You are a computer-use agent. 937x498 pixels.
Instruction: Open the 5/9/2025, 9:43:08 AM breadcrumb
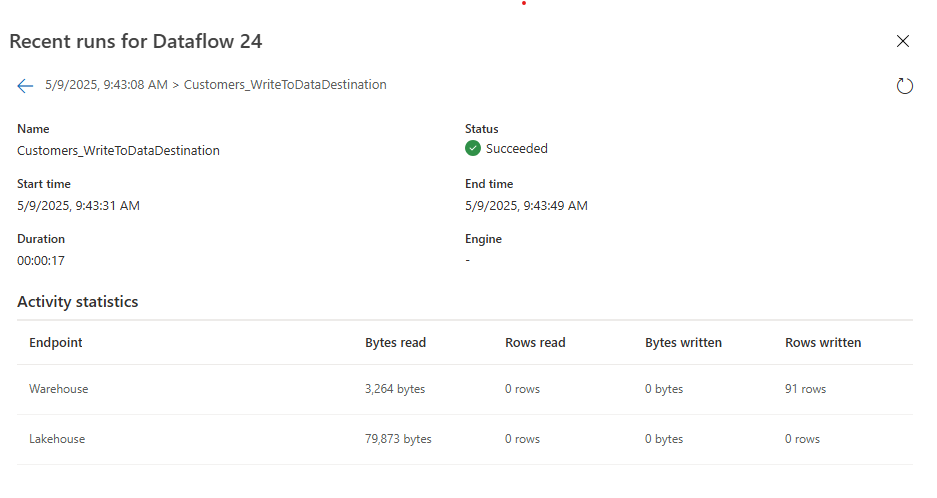point(106,85)
